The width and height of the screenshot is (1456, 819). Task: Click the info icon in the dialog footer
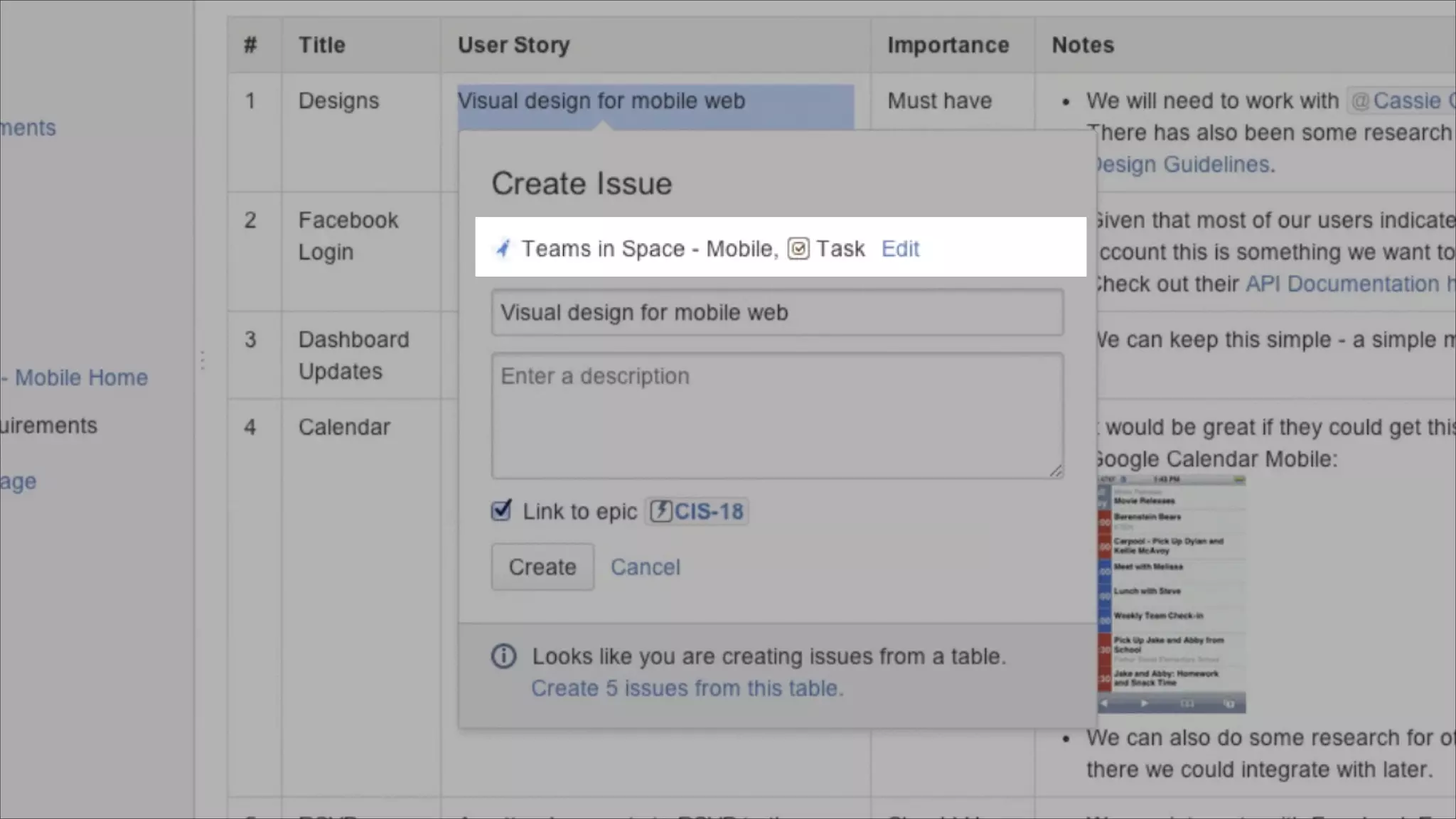pos(503,656)
